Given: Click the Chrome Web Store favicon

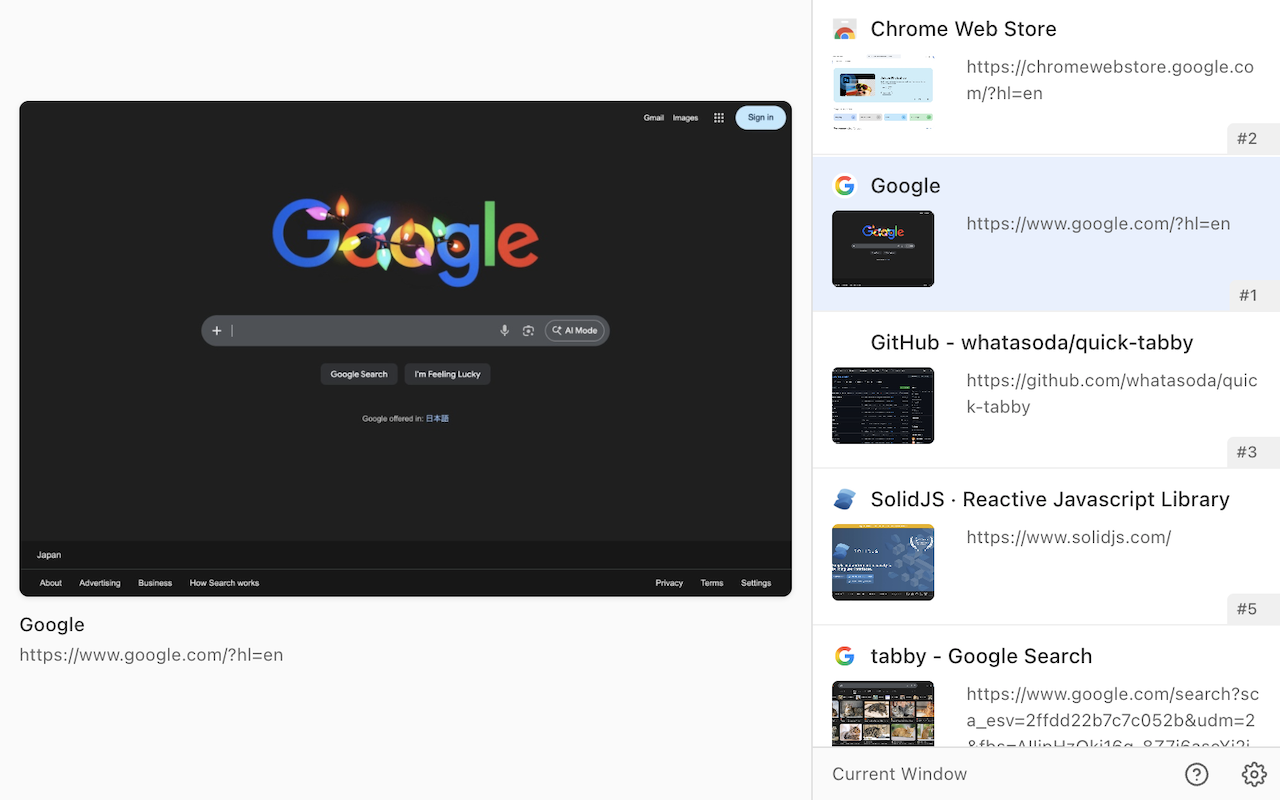Looking at the screenshot, I should pyautogui.click(x=844, y=29).
